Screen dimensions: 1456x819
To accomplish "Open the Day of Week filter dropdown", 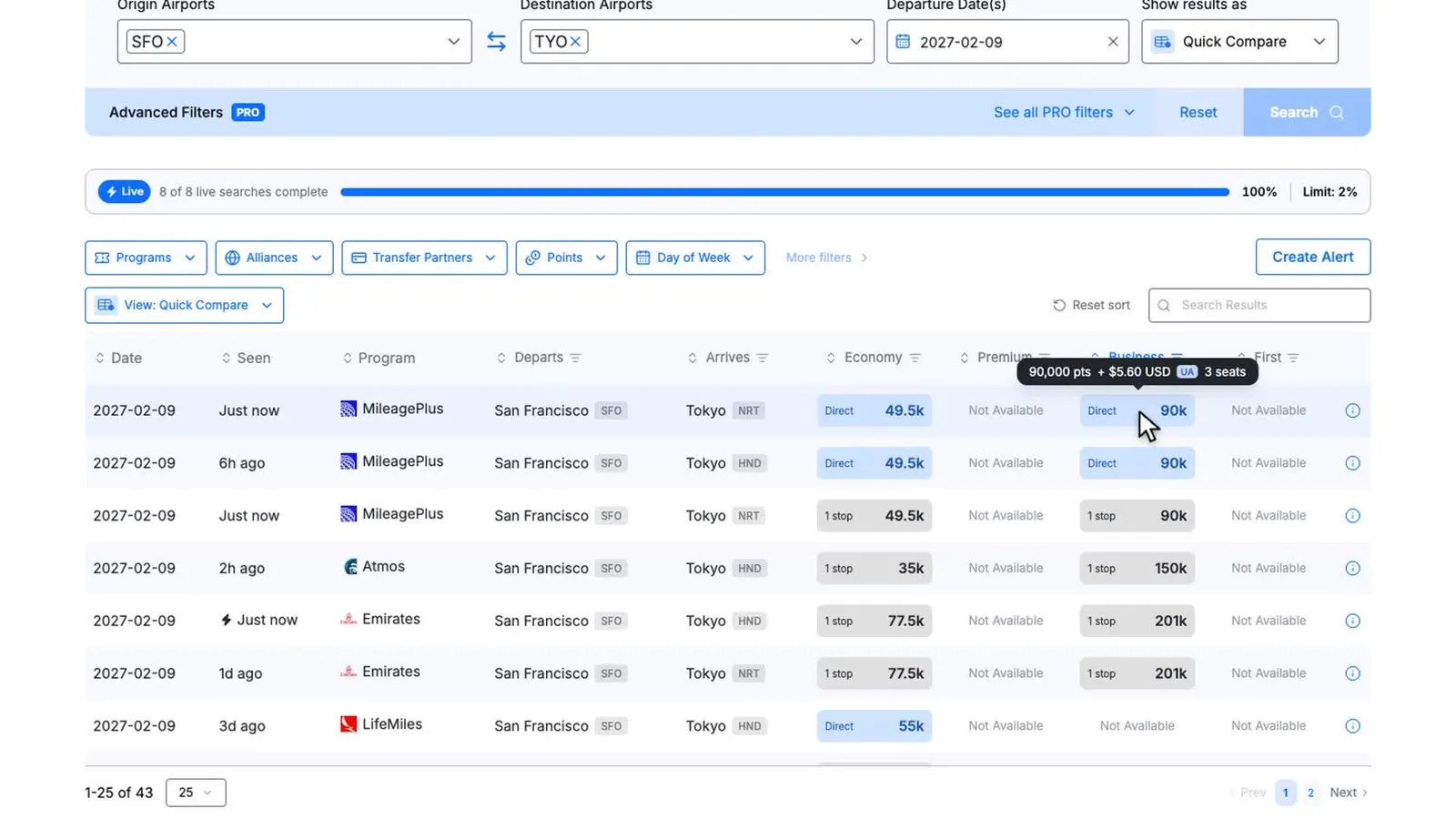I will (x=695, y=258).
